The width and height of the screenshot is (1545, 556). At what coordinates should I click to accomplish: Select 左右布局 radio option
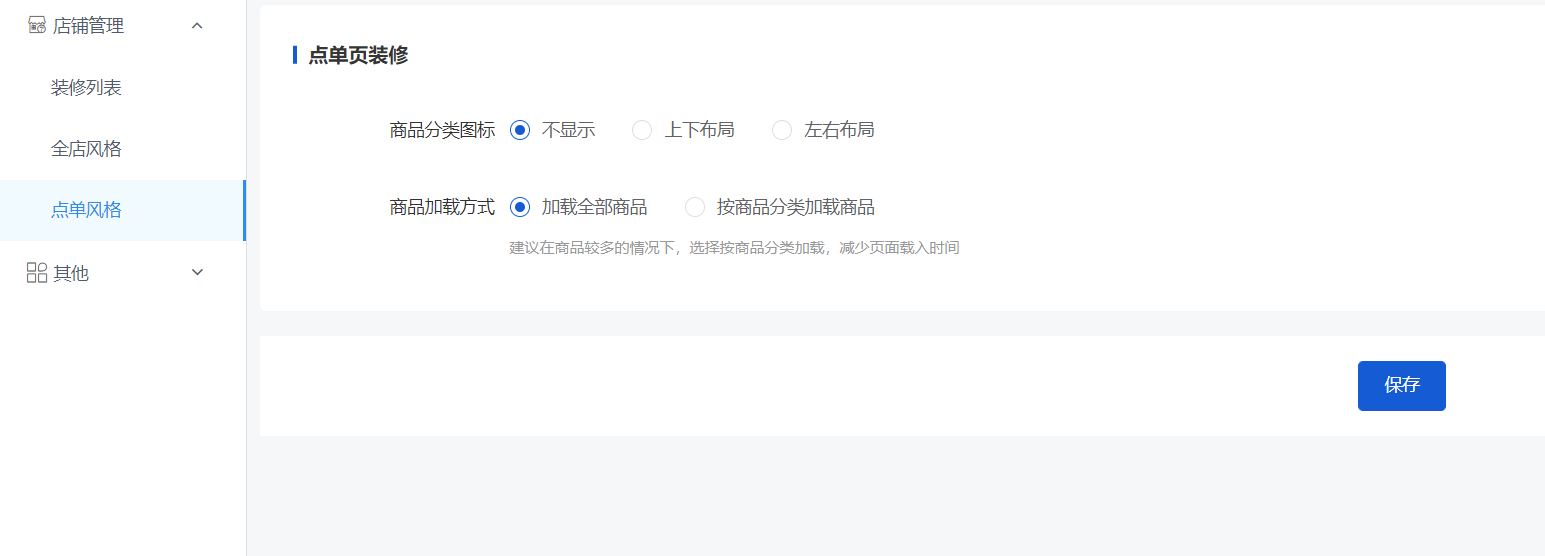pos(782,130)
